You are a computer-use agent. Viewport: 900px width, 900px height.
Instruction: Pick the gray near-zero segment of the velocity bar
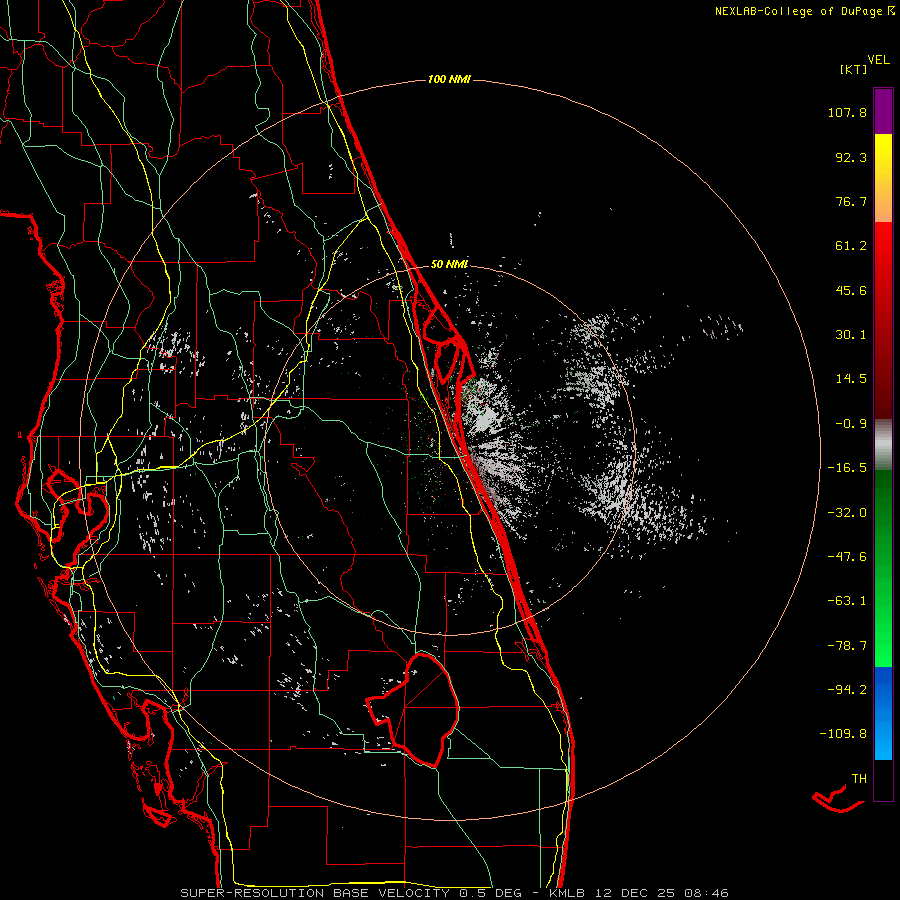tap(883, 445)
